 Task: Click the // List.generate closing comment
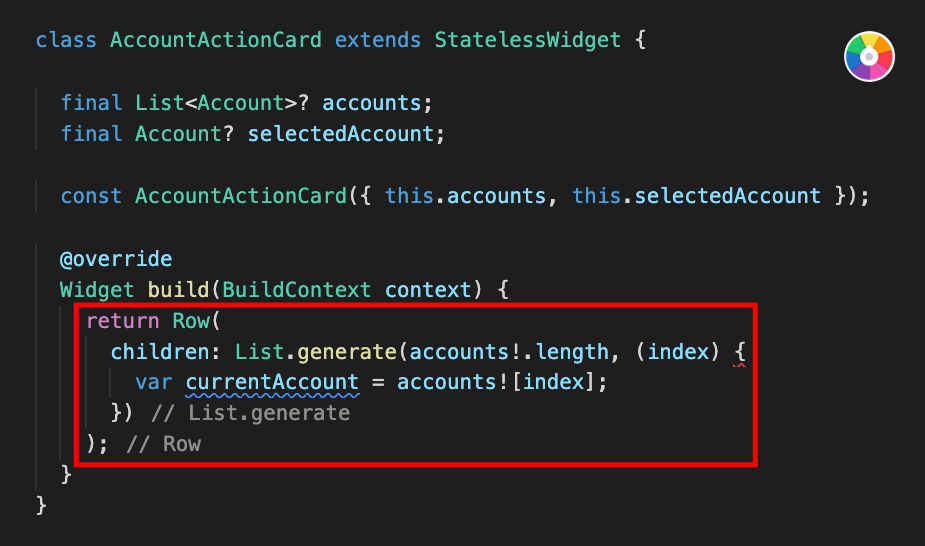pyautogui.click(x=251, y=413)
